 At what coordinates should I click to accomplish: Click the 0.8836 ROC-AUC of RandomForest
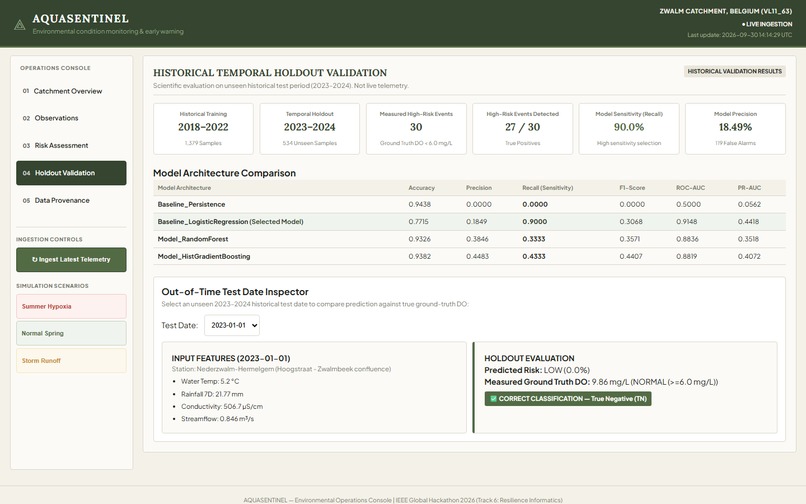[687, 239]
